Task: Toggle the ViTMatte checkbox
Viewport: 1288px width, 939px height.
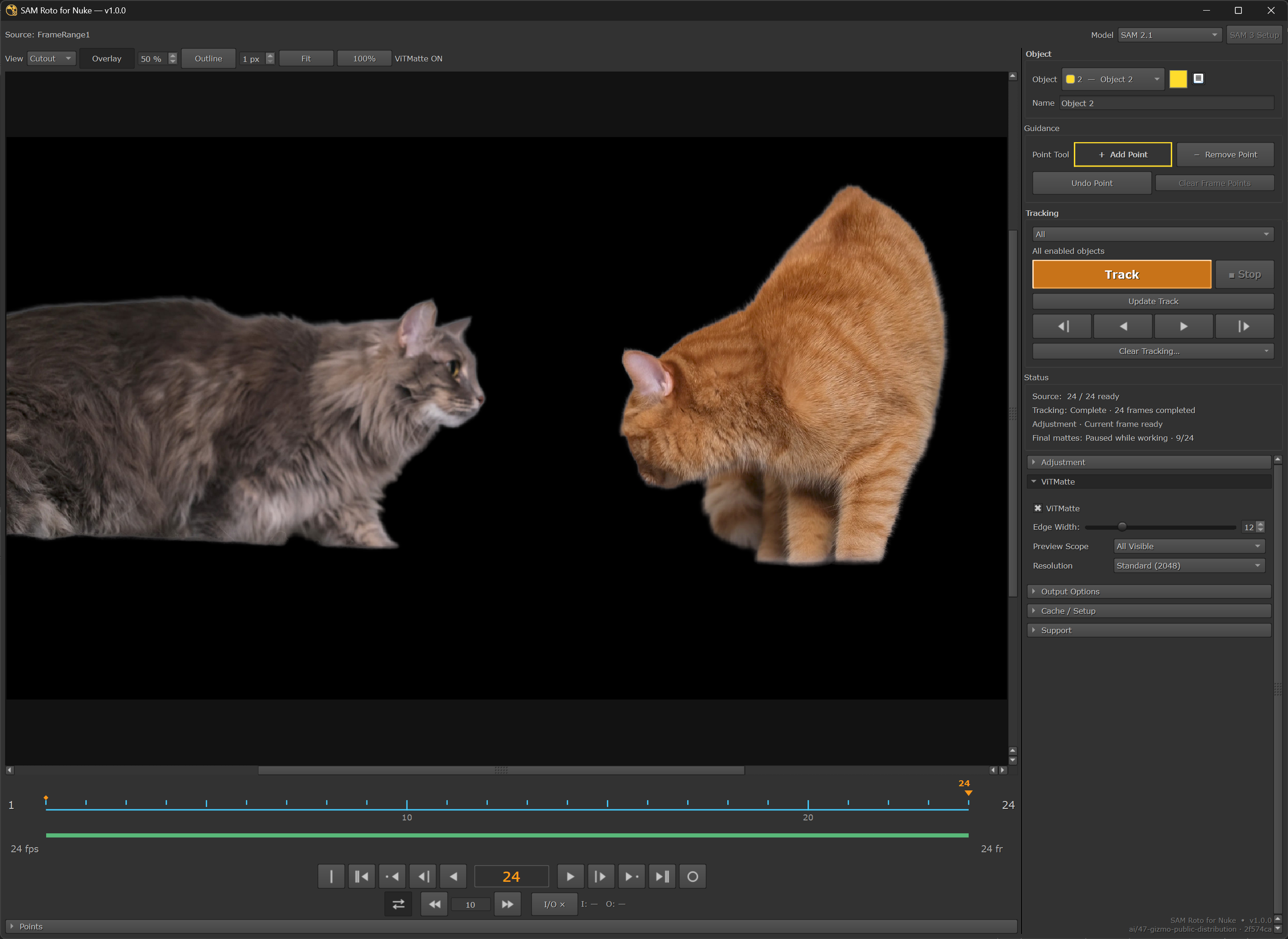Action: click(1038, 508)
